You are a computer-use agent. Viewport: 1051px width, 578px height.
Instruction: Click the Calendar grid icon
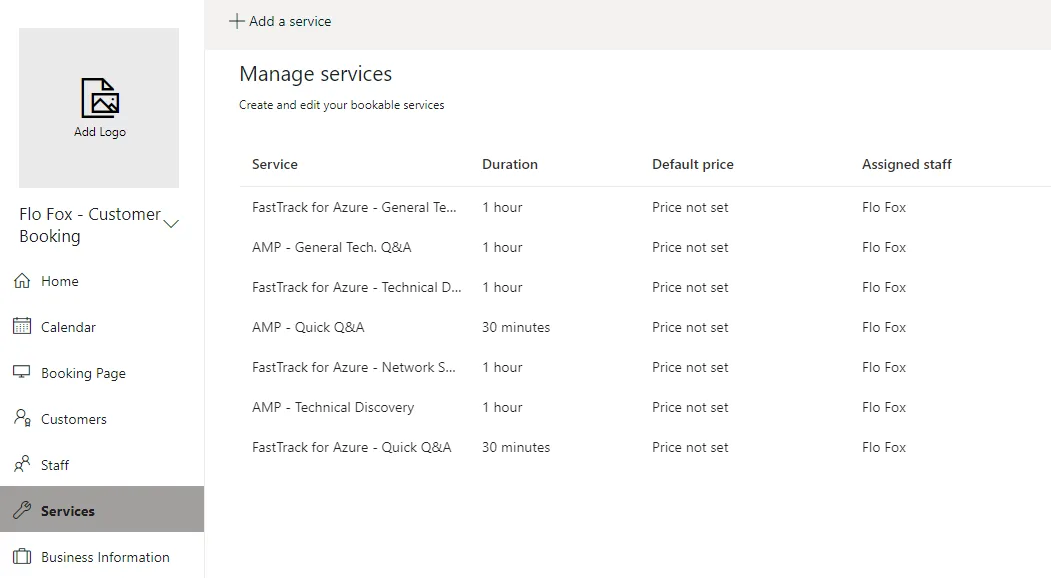[22, 327]
